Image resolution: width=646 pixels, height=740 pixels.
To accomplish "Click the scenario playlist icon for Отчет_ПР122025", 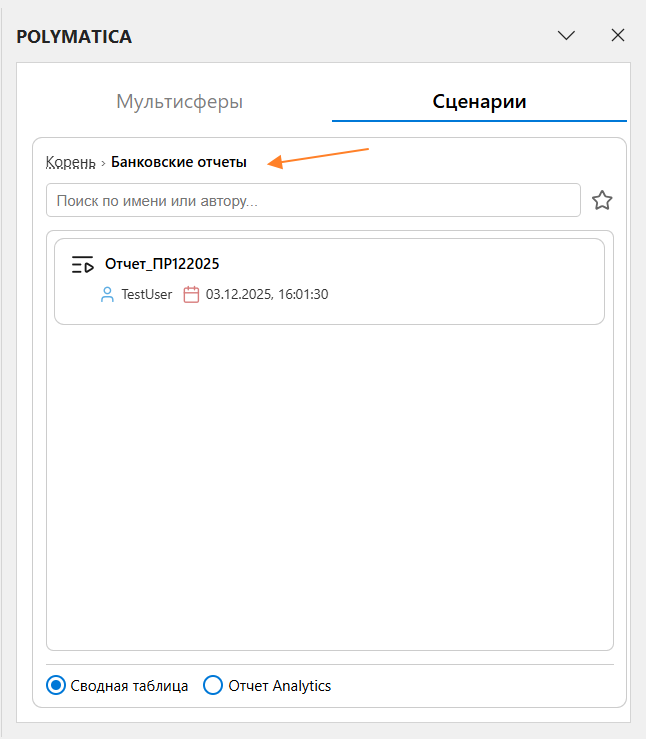I will pyautogui.click(x=82, y=265).
